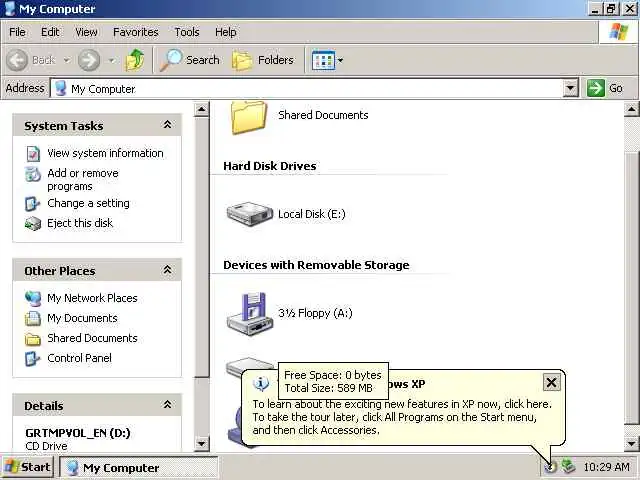This screenshot has height=480, width=640.
Task: Click the main pane scrollbar thumb
Action: 631,288
